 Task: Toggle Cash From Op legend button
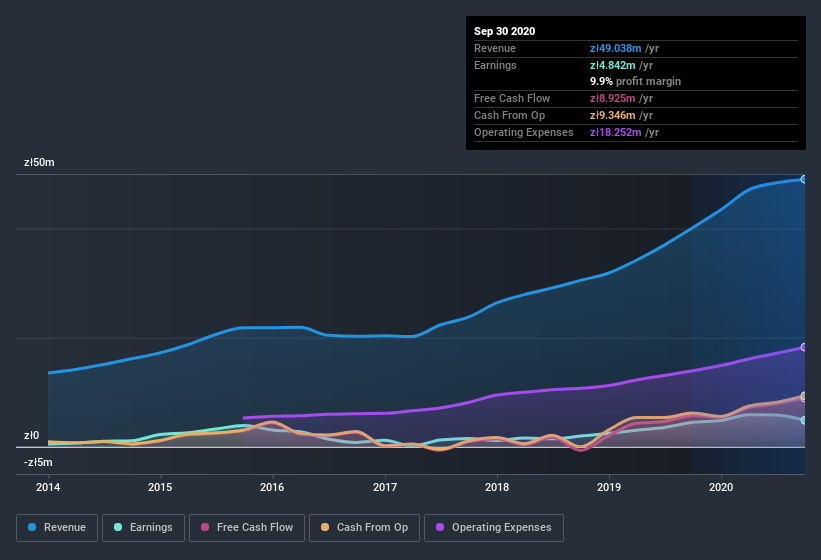pos(363,527)
